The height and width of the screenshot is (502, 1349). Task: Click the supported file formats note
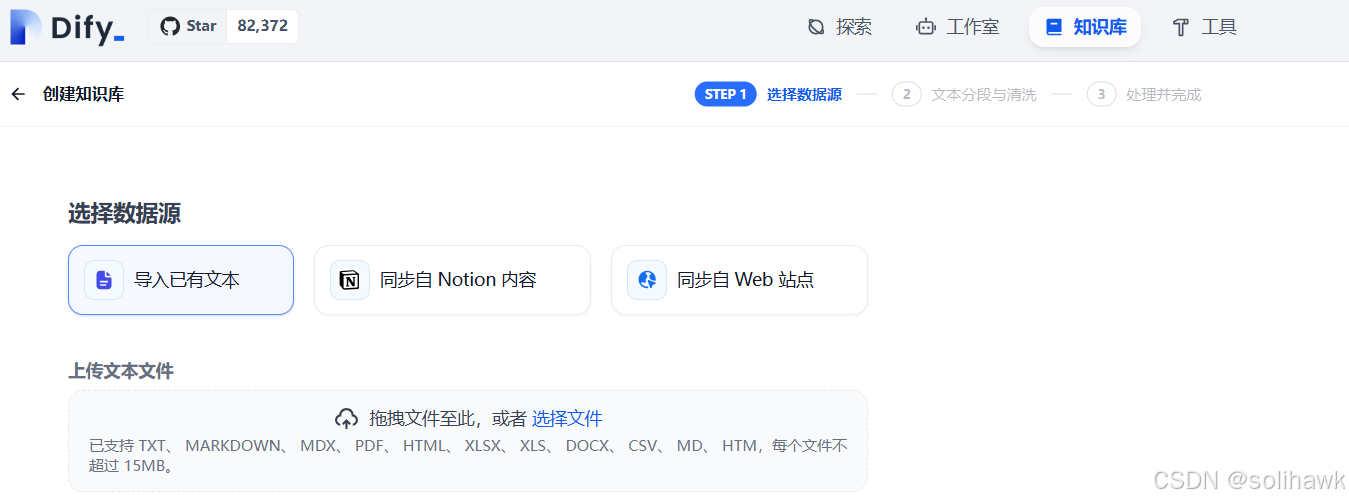coord(468,455)
